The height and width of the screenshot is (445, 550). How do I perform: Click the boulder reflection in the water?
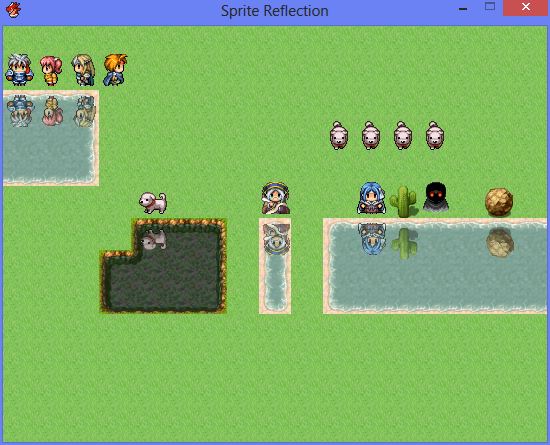(499, 242)
